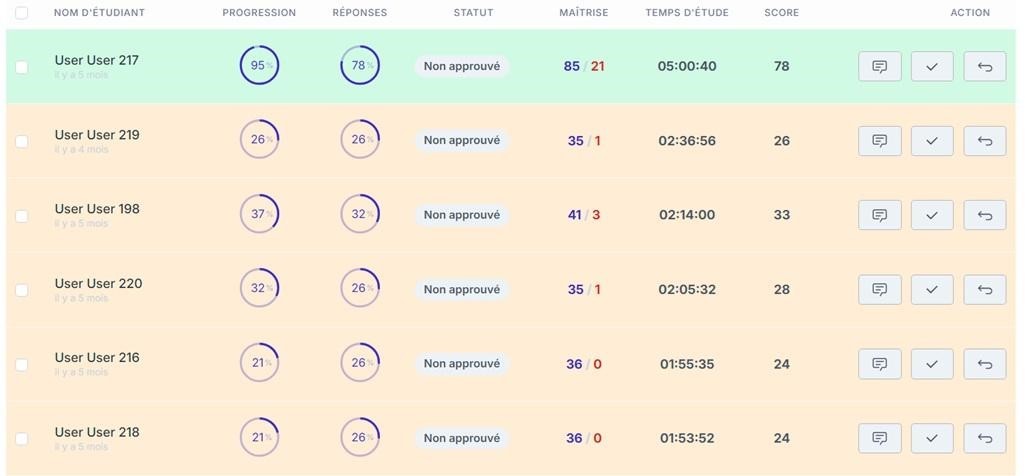Select checkbox for User User 198
This screenshot has width=1025, height=476.
click(x=22, y=216)
